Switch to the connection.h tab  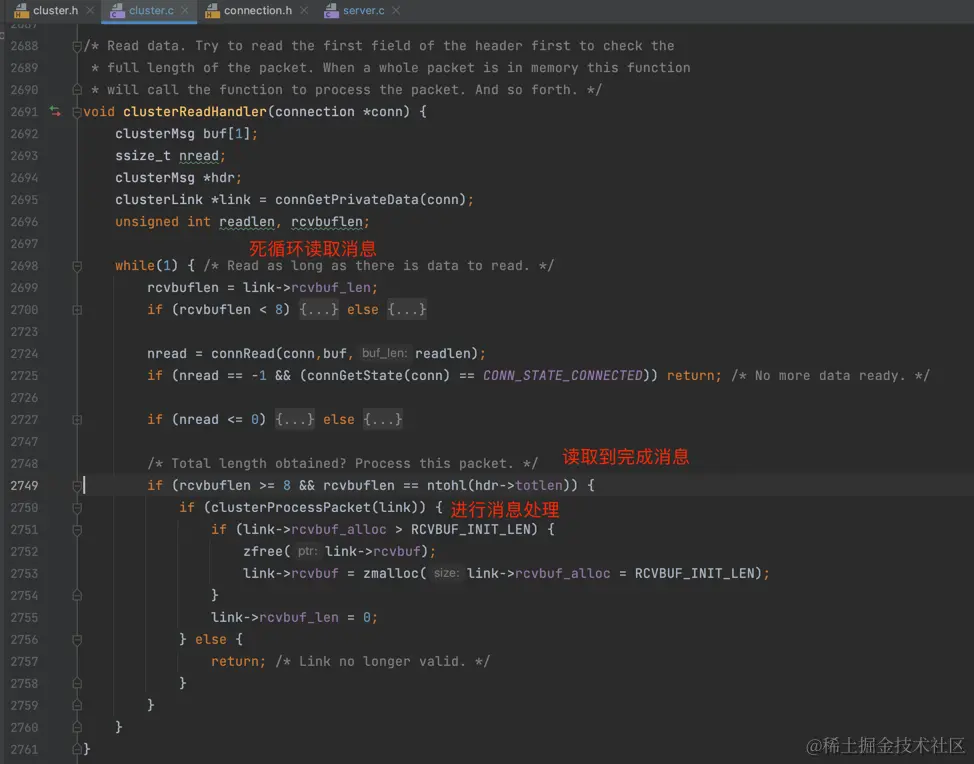pyautogui.click(x=258, y=11)
